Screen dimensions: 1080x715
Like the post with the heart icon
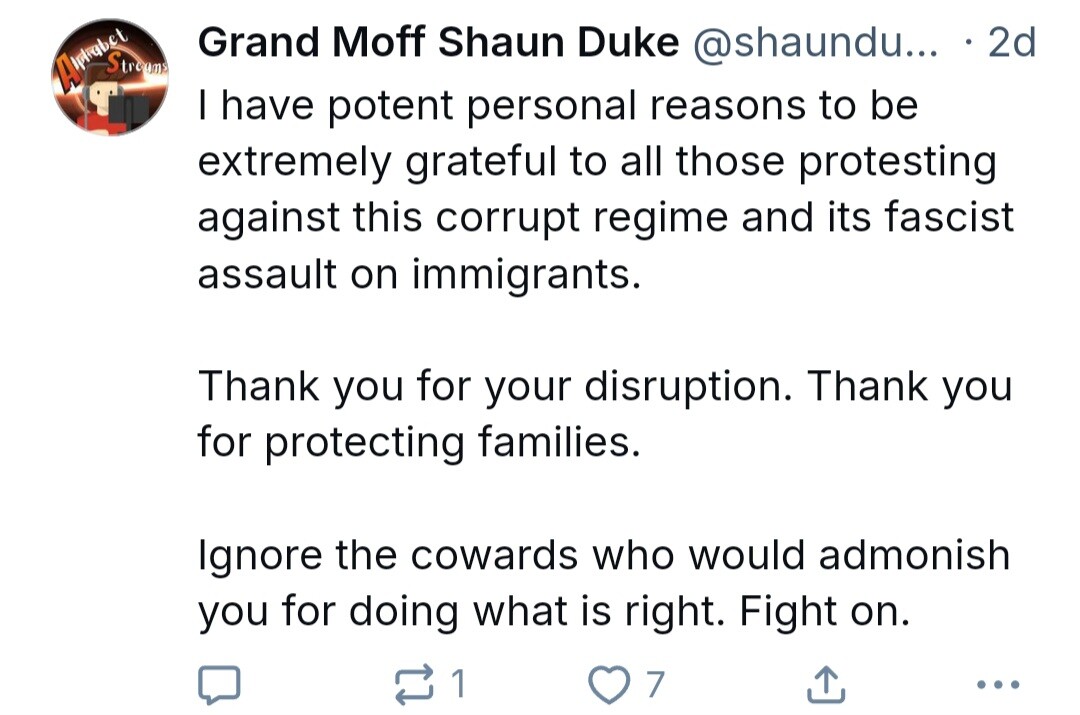click(609, 684)
